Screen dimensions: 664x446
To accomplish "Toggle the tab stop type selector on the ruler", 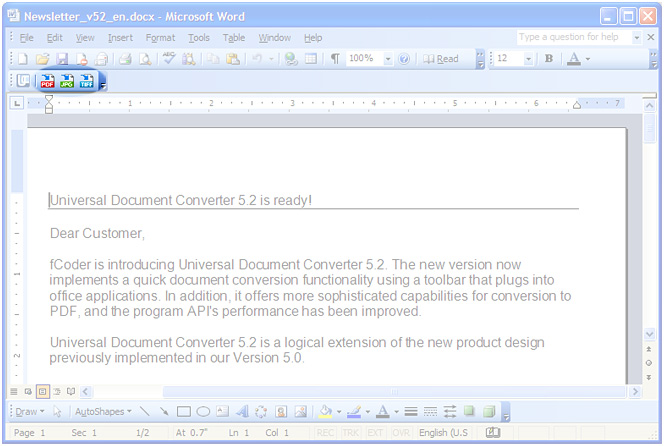I will coord(17,103).
